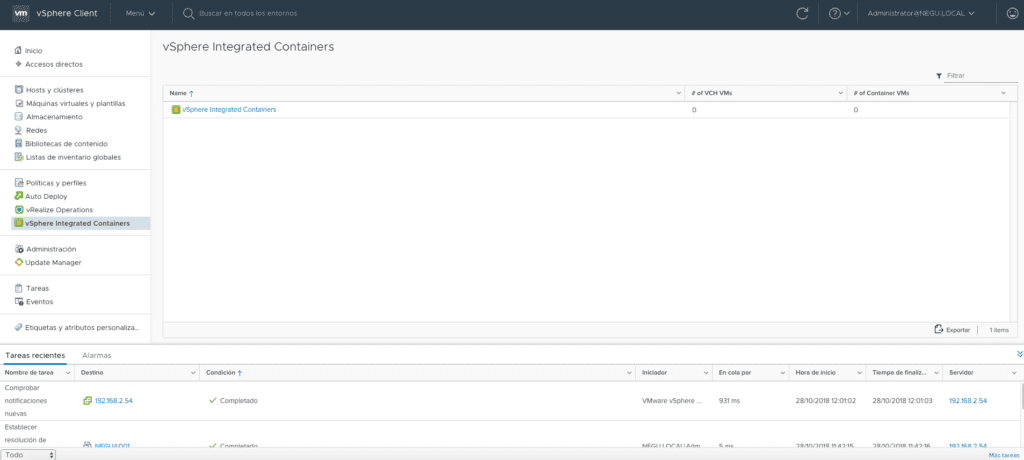Select Update Manager in sidebar

coord(54,262)
